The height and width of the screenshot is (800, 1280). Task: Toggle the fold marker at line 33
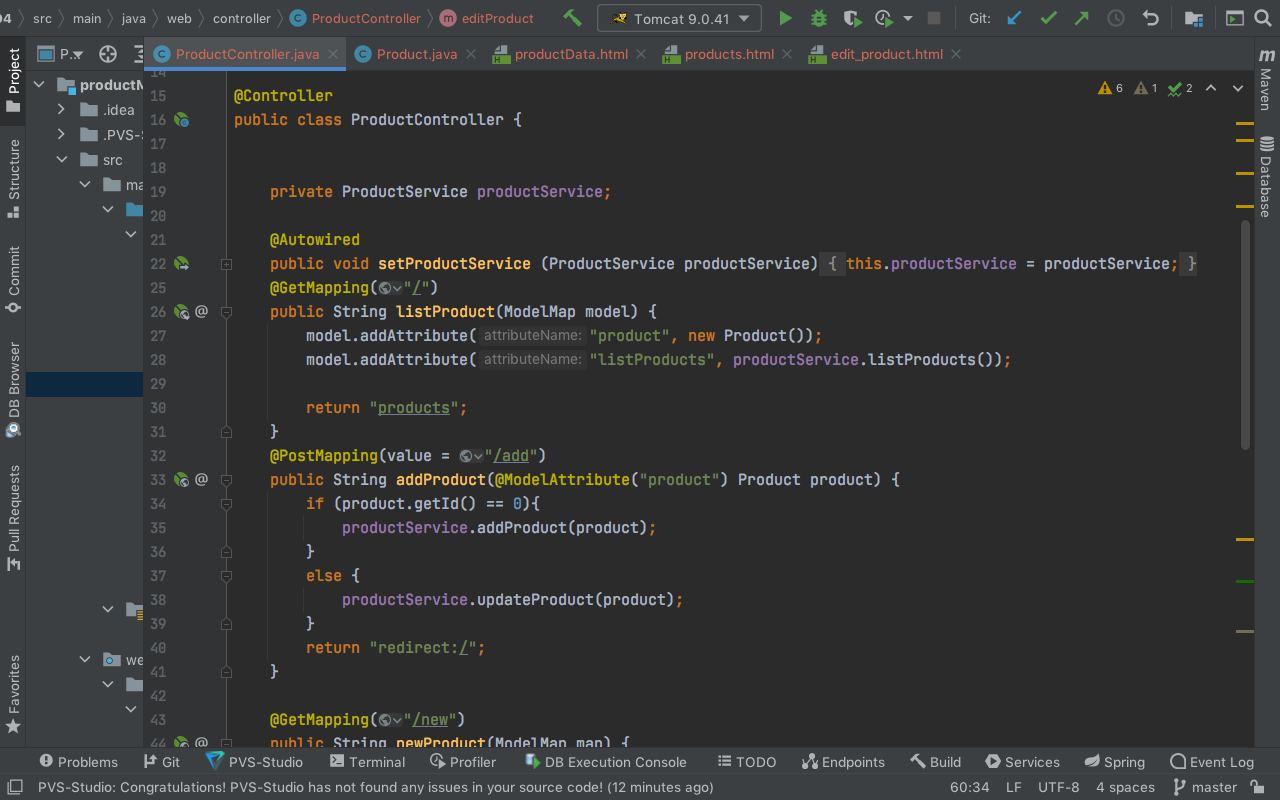coord(227,480)
